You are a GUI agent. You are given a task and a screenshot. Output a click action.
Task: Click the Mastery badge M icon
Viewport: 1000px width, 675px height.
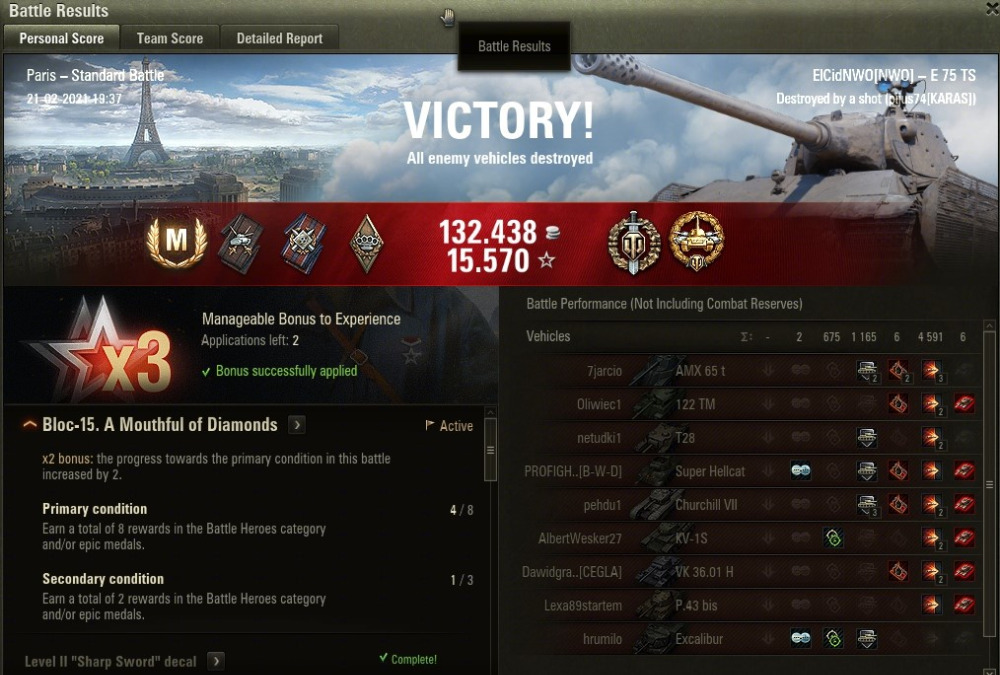[177, 242]
